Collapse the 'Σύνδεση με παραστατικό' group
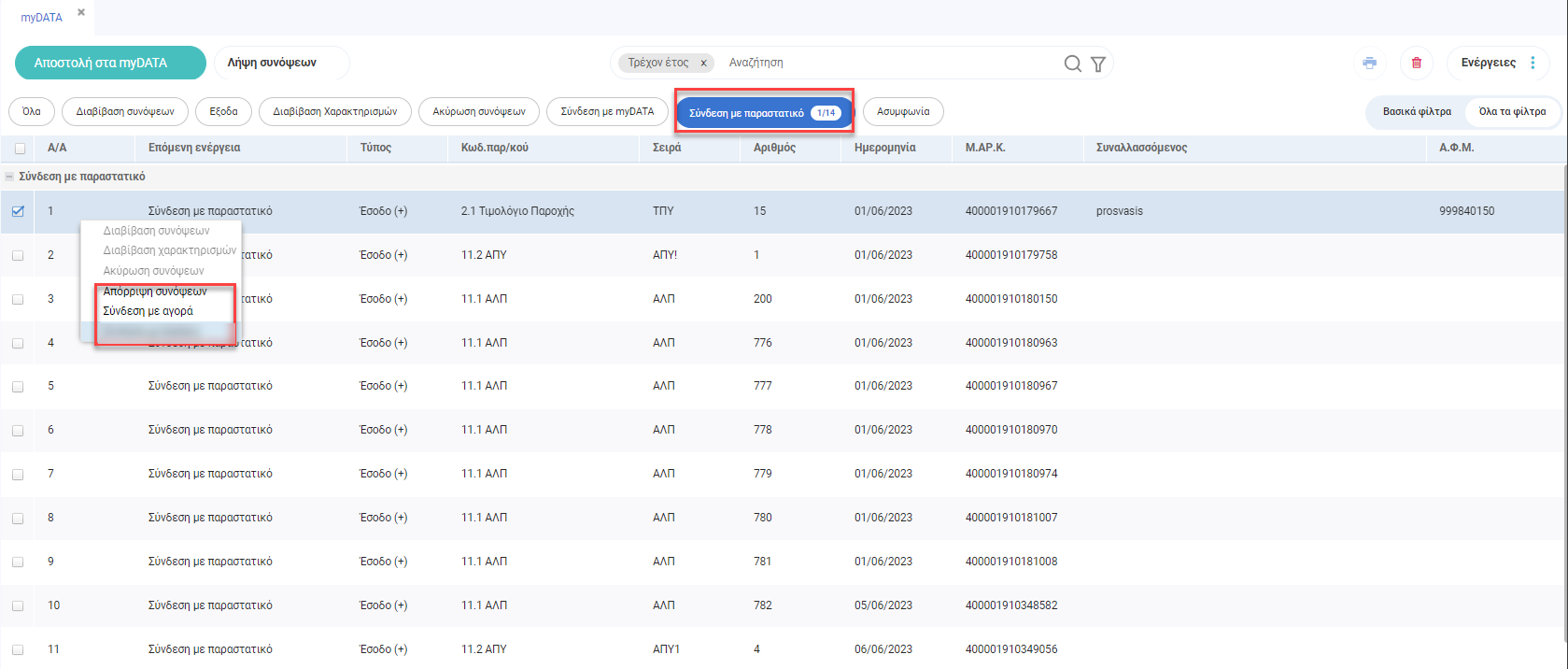This screenshot has width=1568, height=669. (9, 177)
